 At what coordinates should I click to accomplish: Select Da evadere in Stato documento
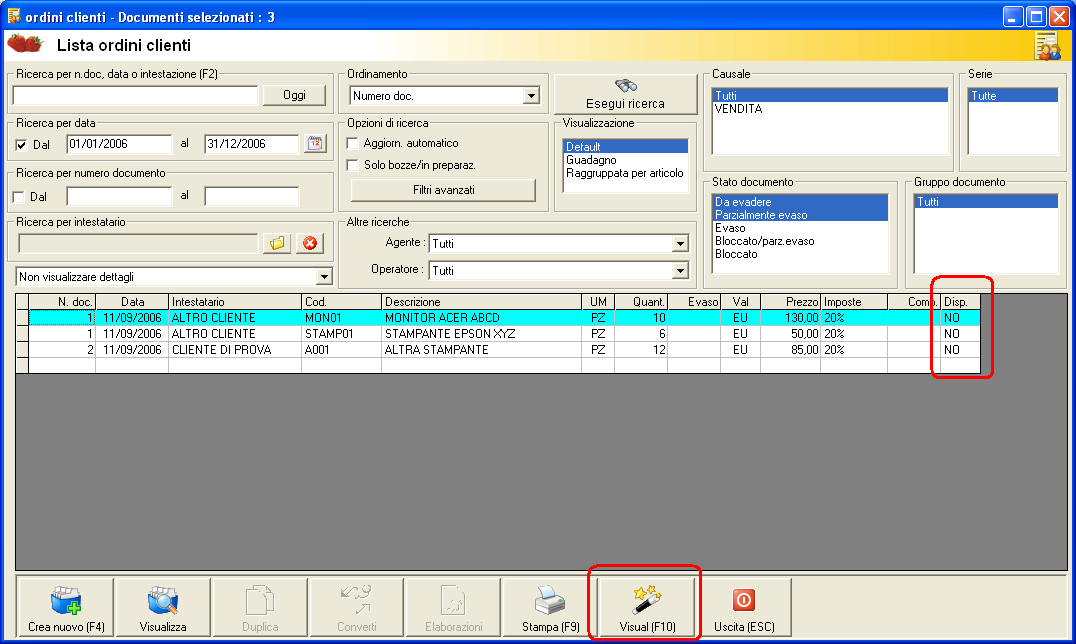click(800, 202)
